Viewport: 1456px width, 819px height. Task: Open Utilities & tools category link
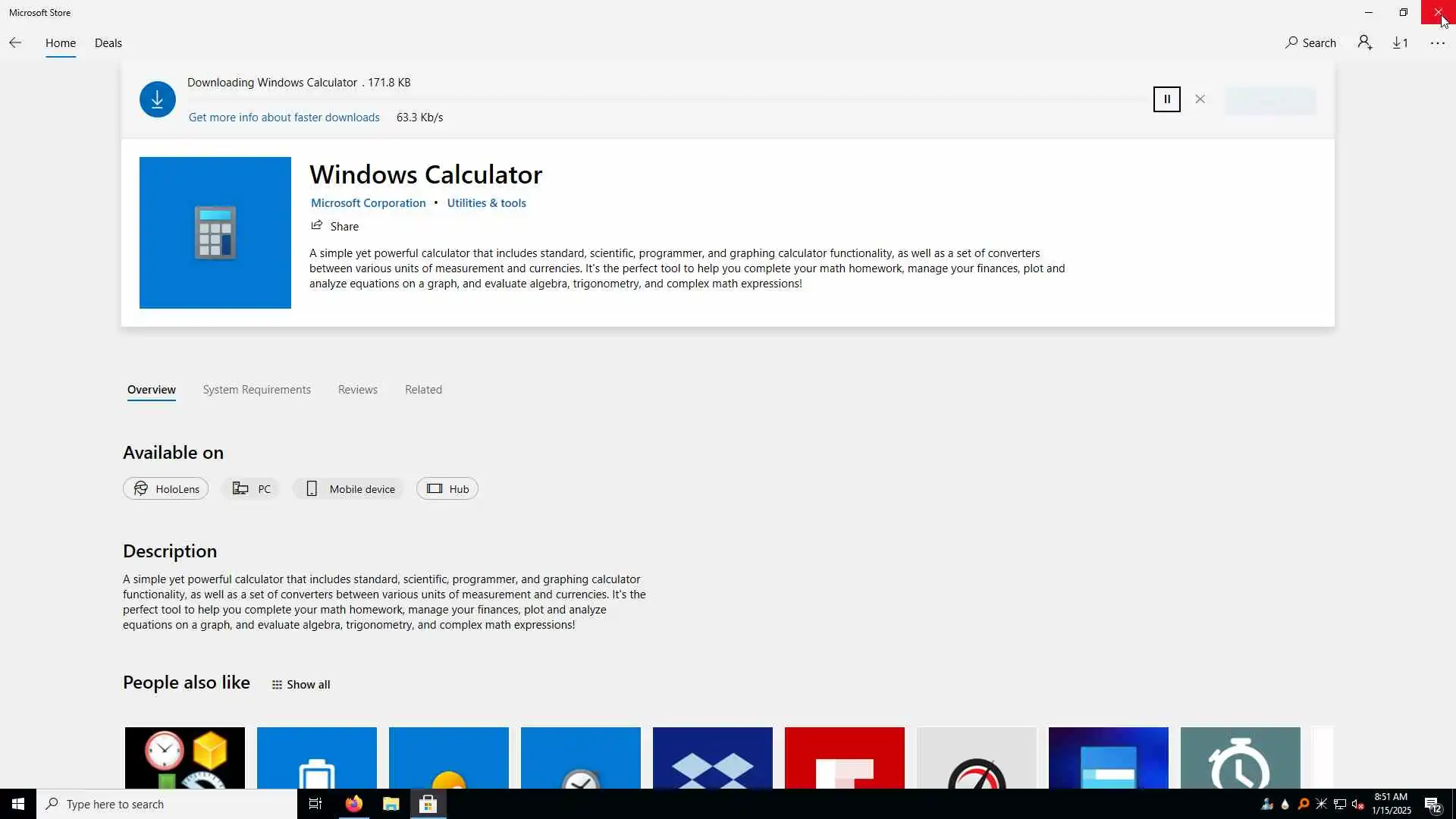[x=486, y=203]
